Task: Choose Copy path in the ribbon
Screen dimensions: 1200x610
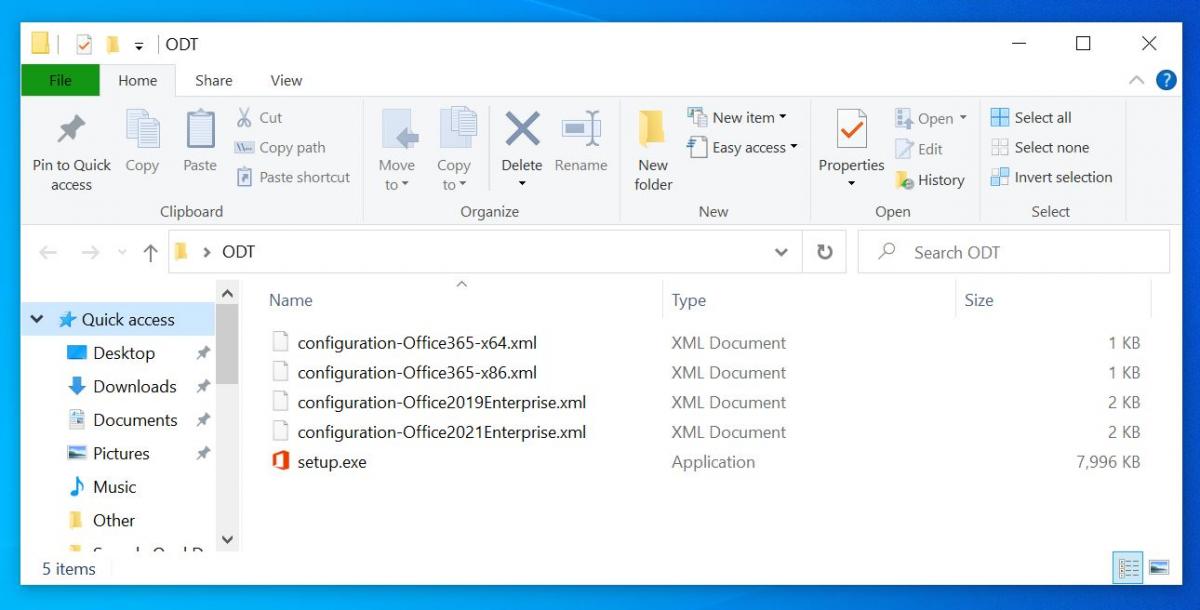Action: [280, 147]
